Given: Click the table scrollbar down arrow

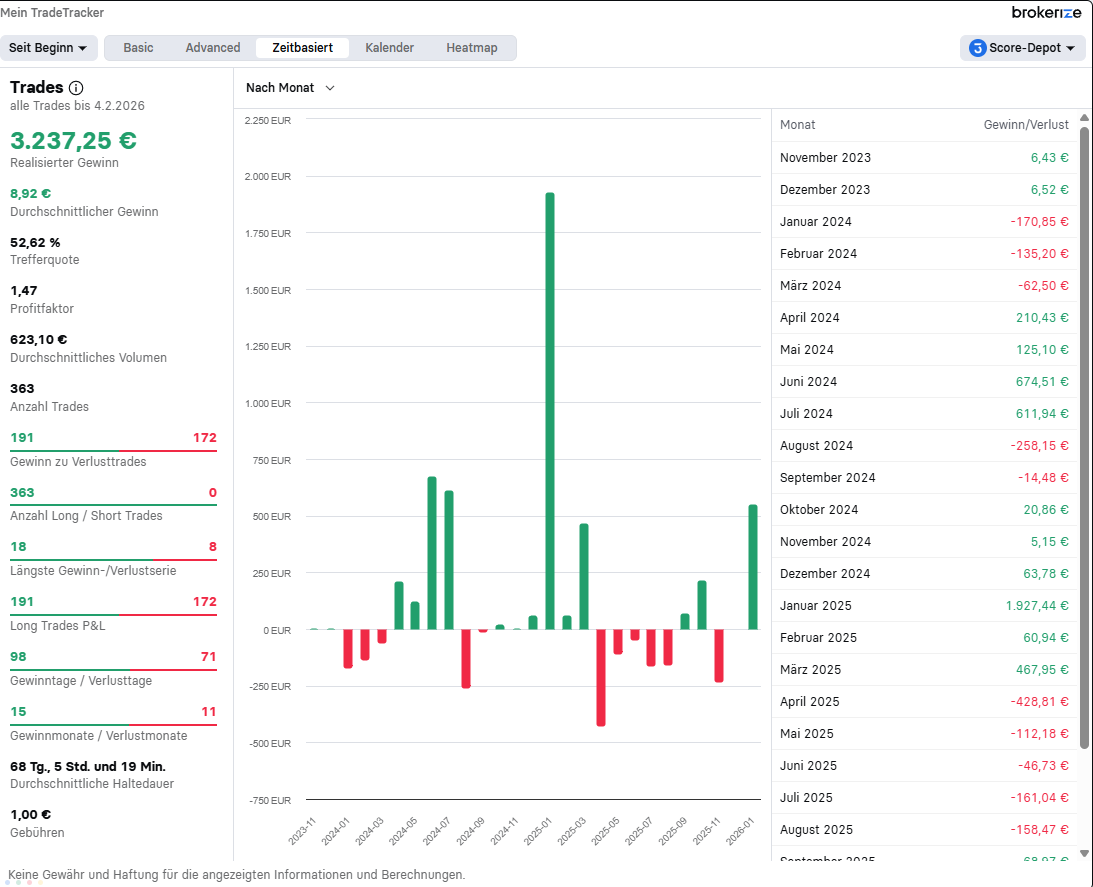Looking at the screenshot, I should 1084,853.
